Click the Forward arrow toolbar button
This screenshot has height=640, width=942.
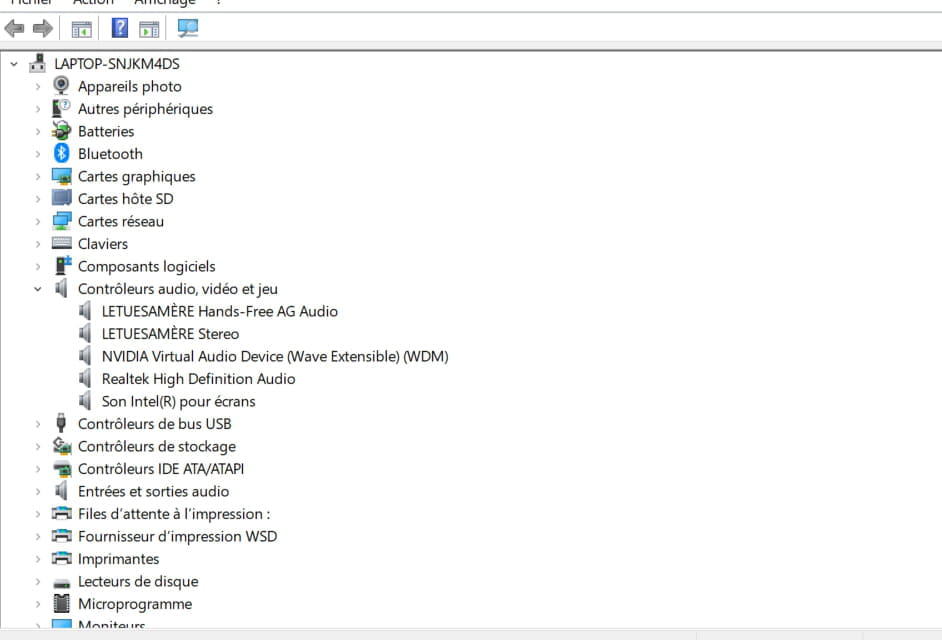[x=43, y=28]
